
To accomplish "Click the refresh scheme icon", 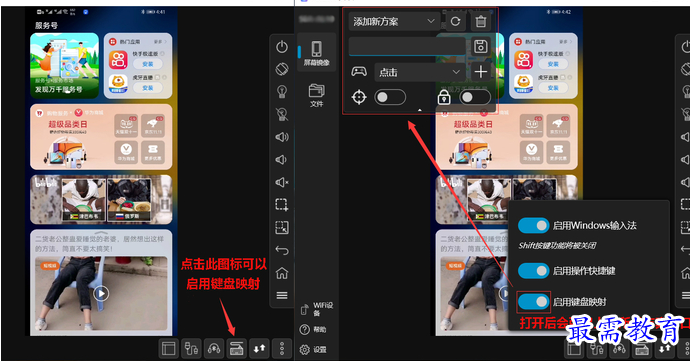I will point(455,21).
